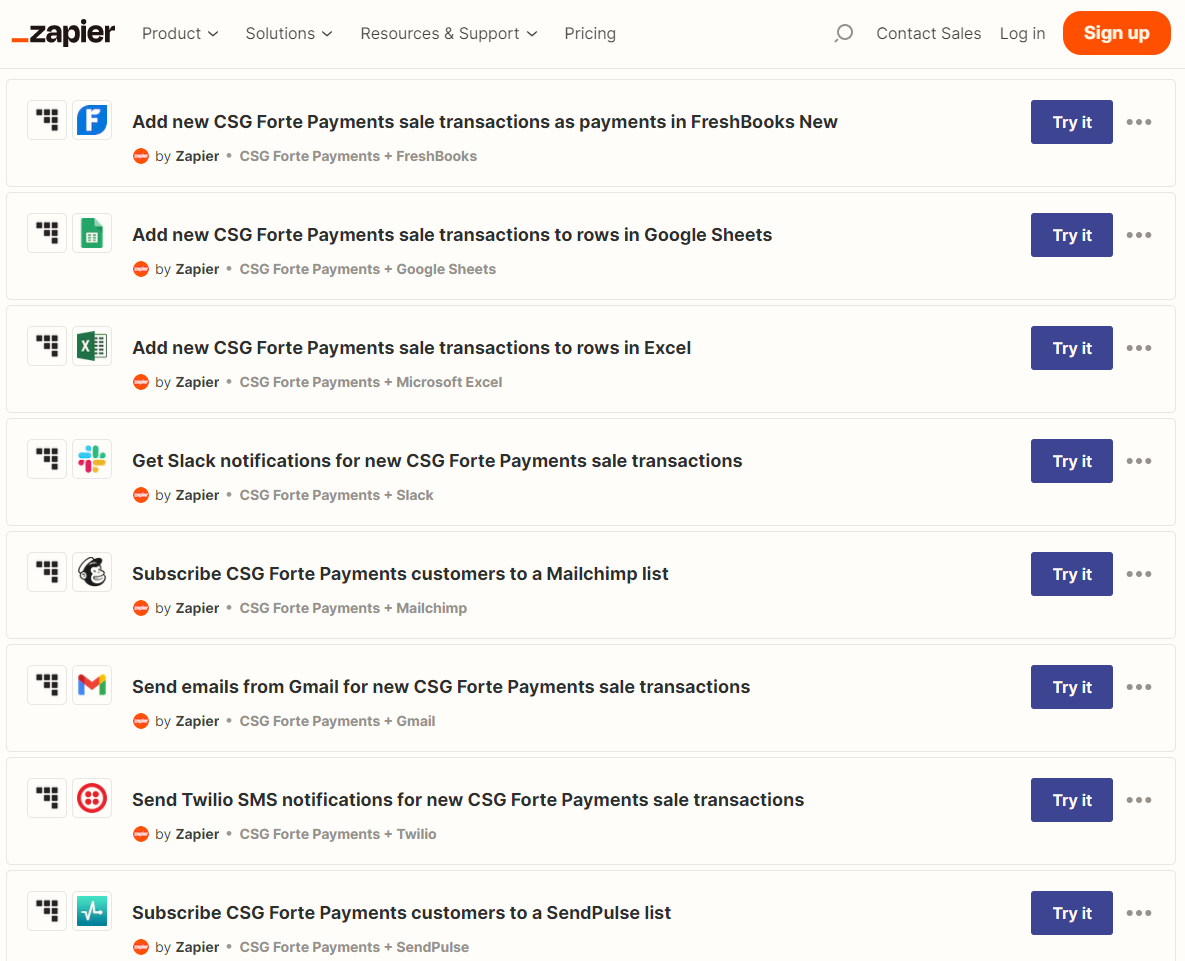Image resolution: width=1185 pixels, height=961 pixels.
Task: Try the Twilio SMS zap
Action: (1072, 799)
